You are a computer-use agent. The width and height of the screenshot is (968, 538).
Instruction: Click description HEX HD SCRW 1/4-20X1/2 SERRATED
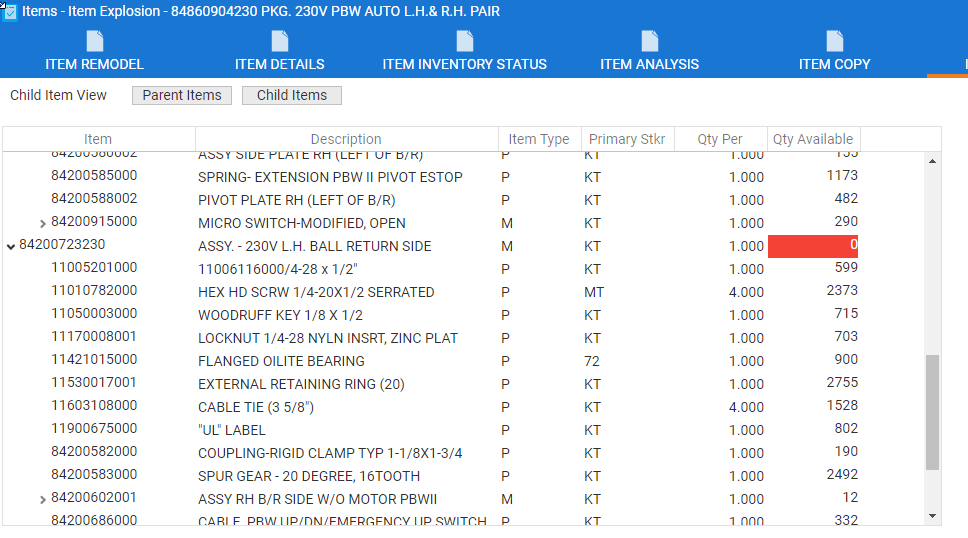coord(316,292)
